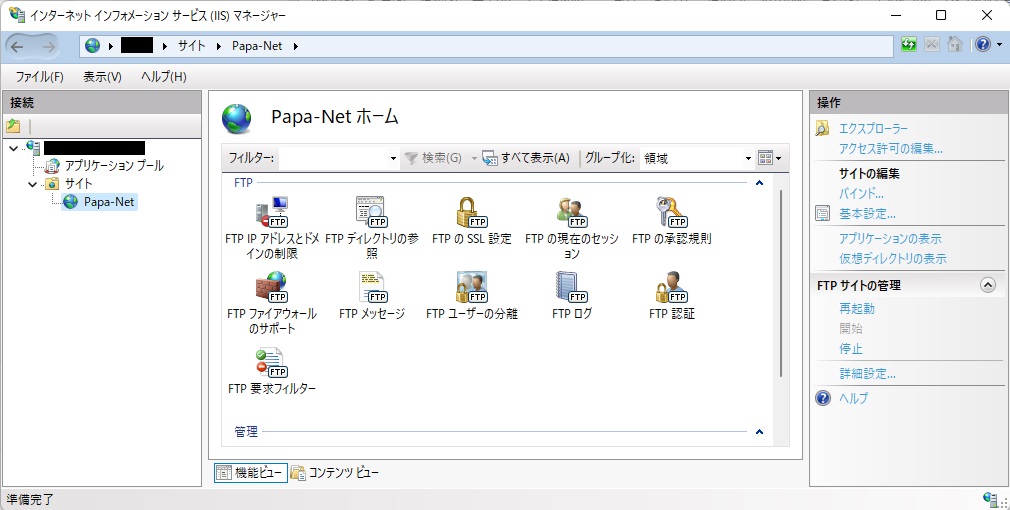Click 詳細設定... link
Viewport: 1010px width, 510px height.
click(867, 373)
